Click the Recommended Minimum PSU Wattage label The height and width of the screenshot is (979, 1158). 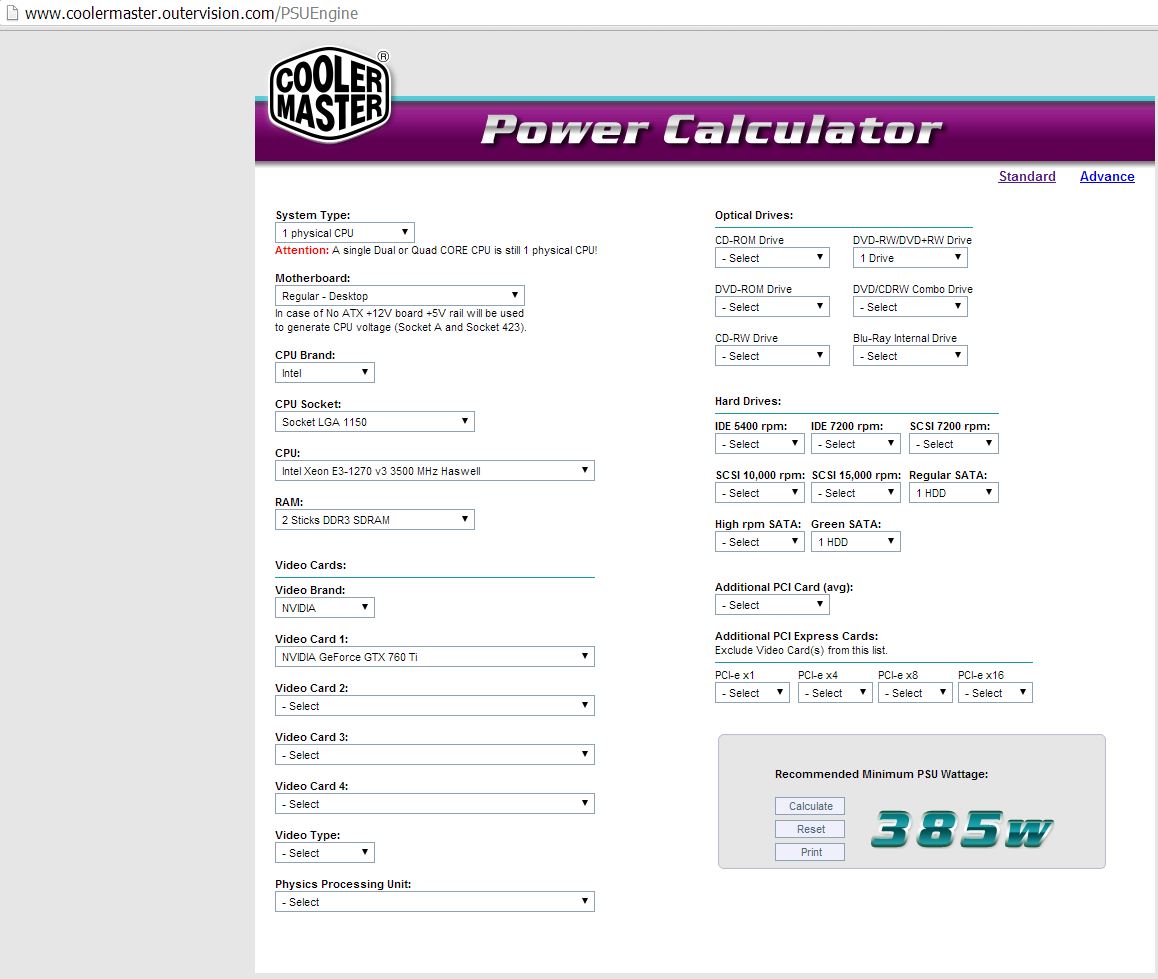[x=881, y=774]
